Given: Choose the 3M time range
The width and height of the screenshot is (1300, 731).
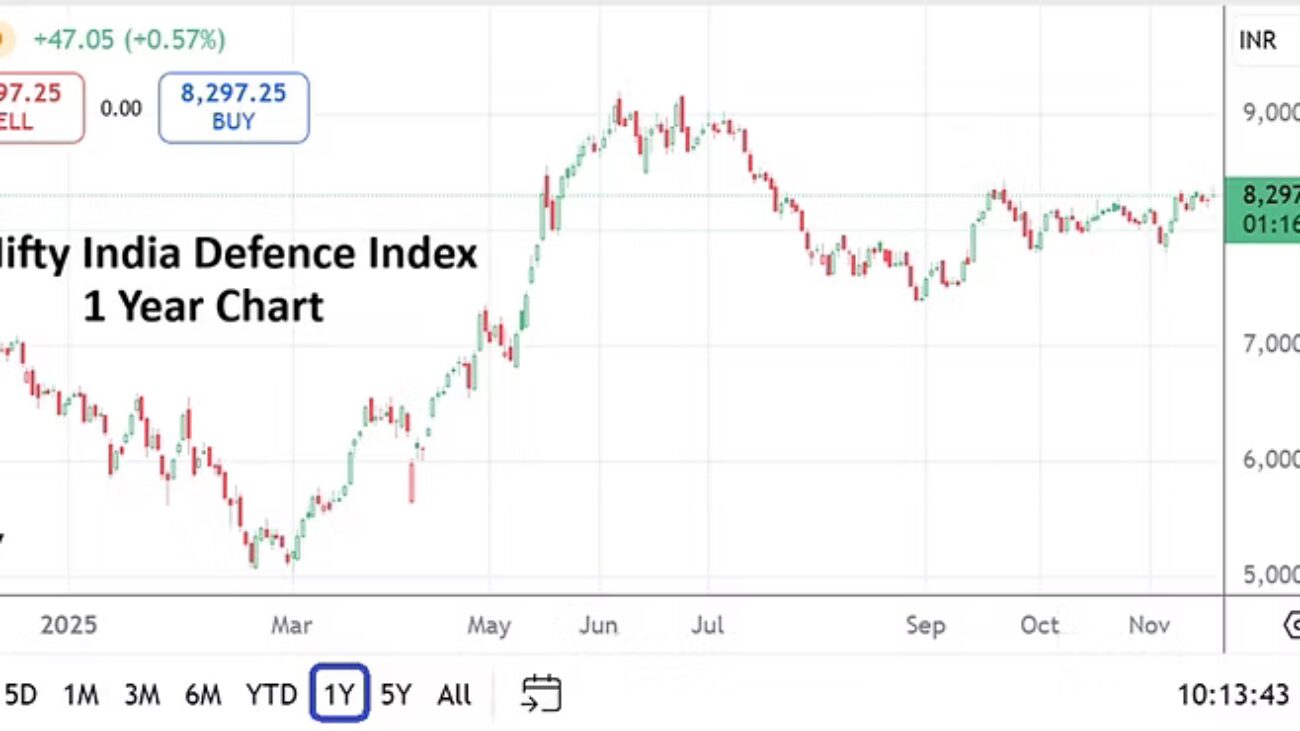Looking at the screenshot, I should [142, 694].
